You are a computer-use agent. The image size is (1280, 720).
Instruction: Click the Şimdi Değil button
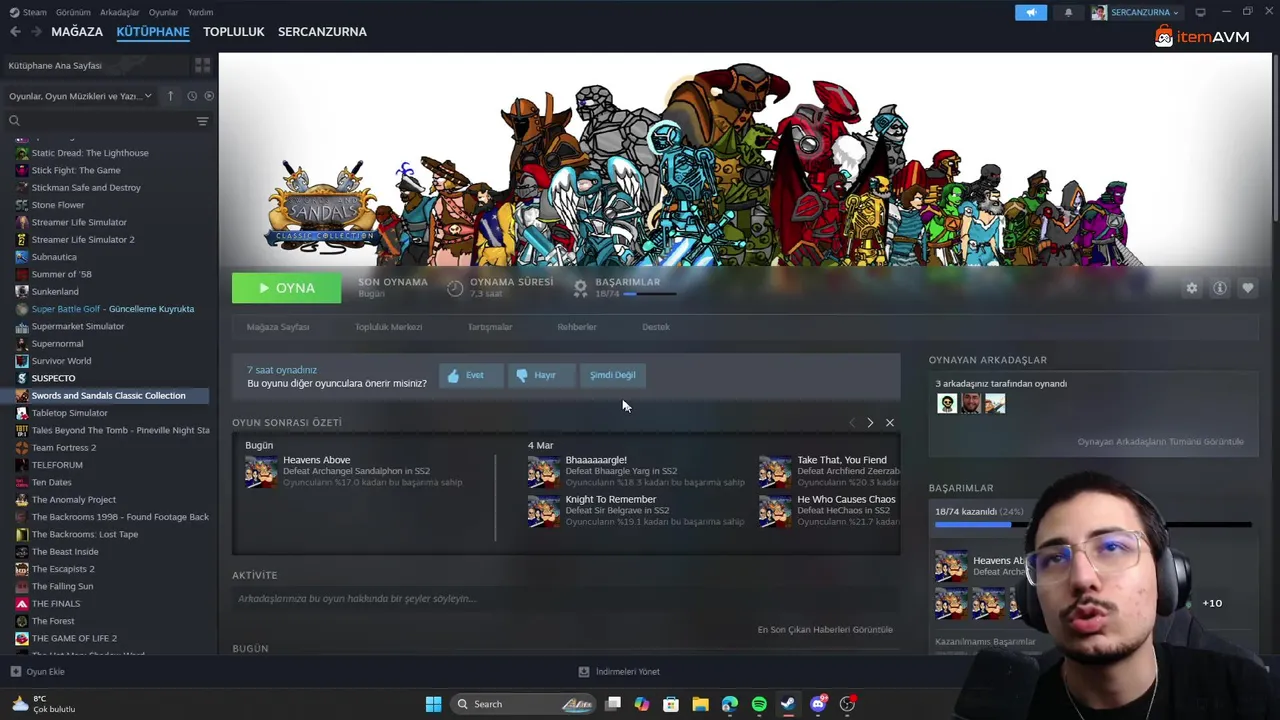point(612,375)
